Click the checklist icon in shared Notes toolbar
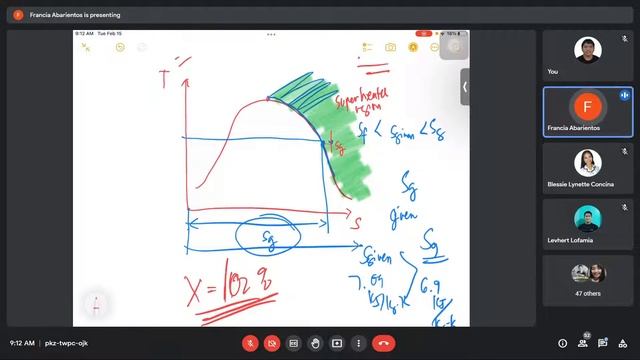Viewport: 640px width, 360px height. 367,47
